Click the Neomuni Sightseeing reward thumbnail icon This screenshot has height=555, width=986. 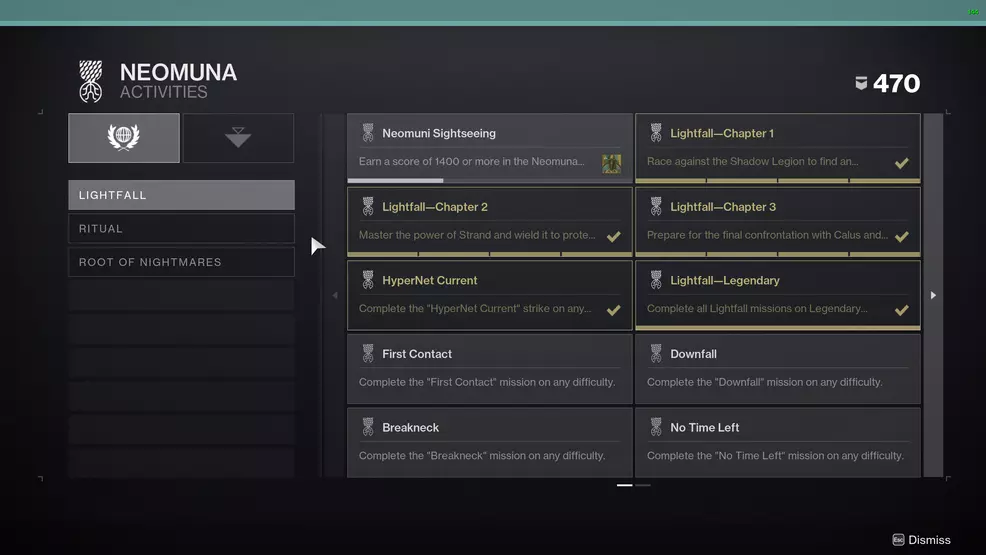tap(611, 163)
